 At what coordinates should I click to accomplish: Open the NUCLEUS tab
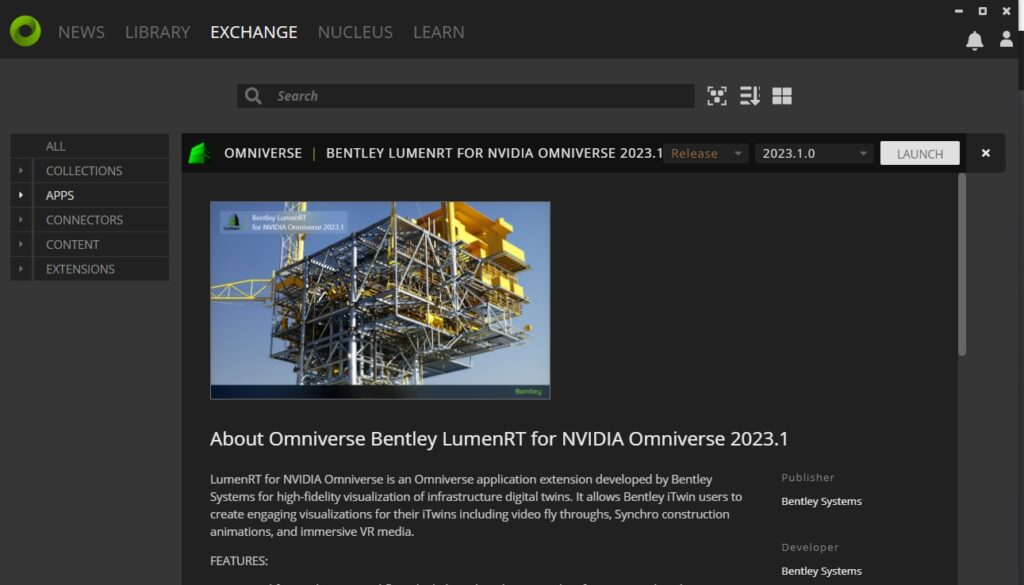(355, 31)
